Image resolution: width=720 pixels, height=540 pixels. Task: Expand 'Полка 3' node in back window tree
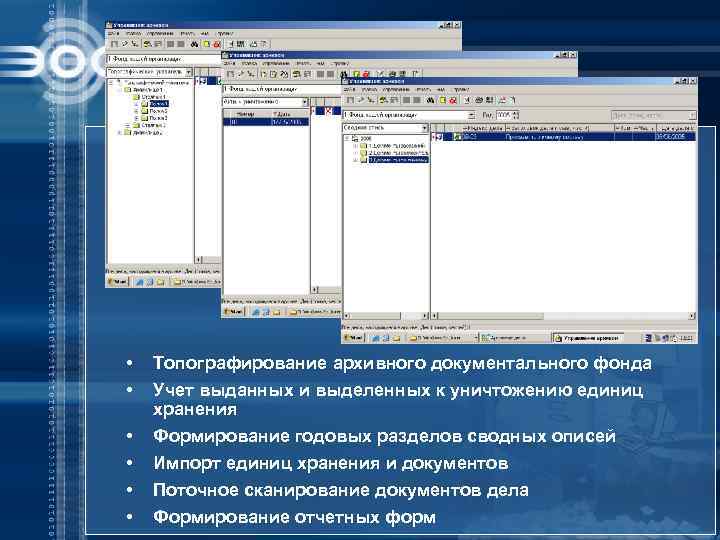pos(136,118)
